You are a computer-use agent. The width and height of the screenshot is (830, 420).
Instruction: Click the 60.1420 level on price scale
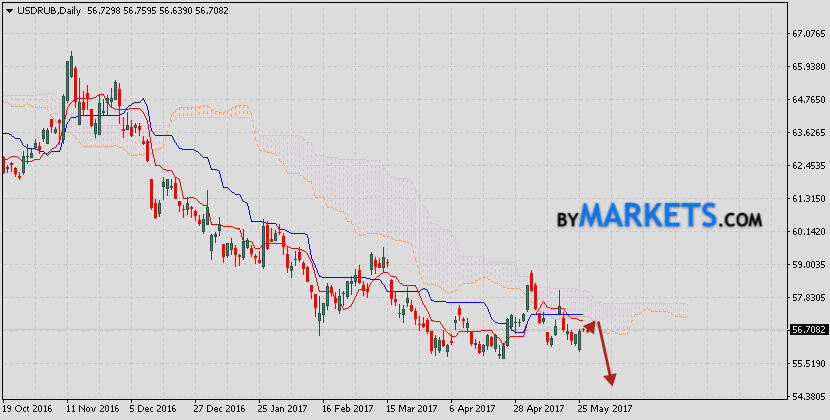coord(807,232)
